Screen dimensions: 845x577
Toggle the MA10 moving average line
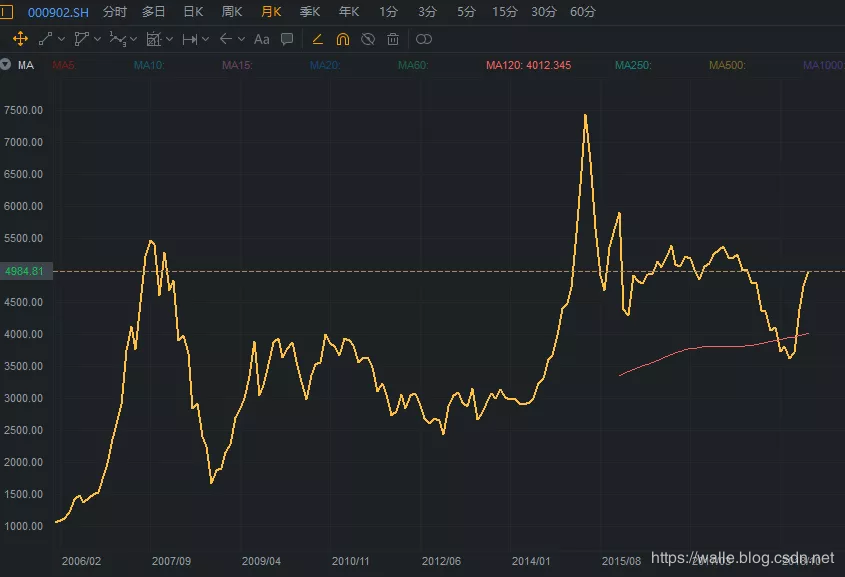(149, 65)
